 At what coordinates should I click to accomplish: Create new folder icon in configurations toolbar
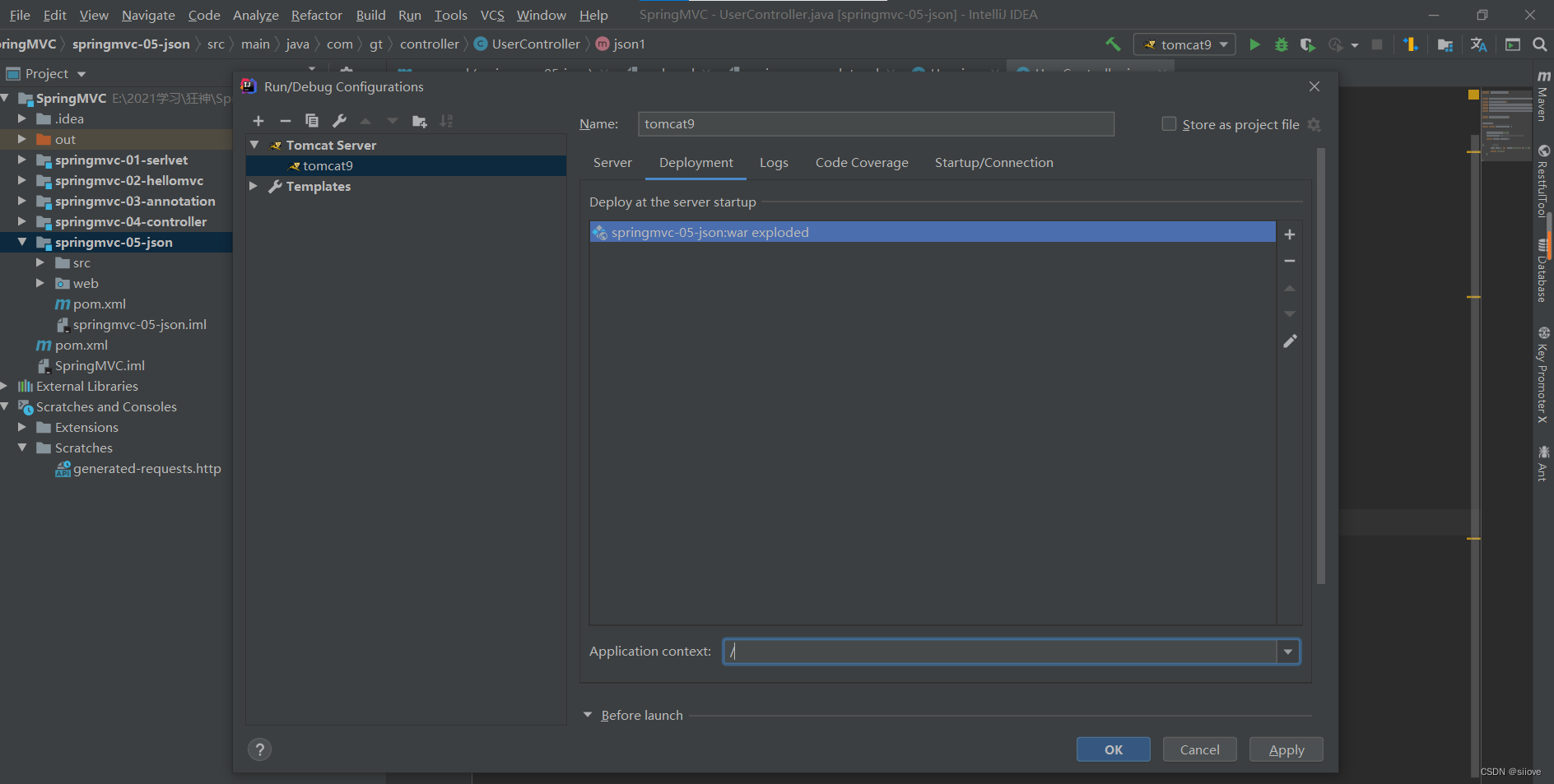tap(420, 121)
